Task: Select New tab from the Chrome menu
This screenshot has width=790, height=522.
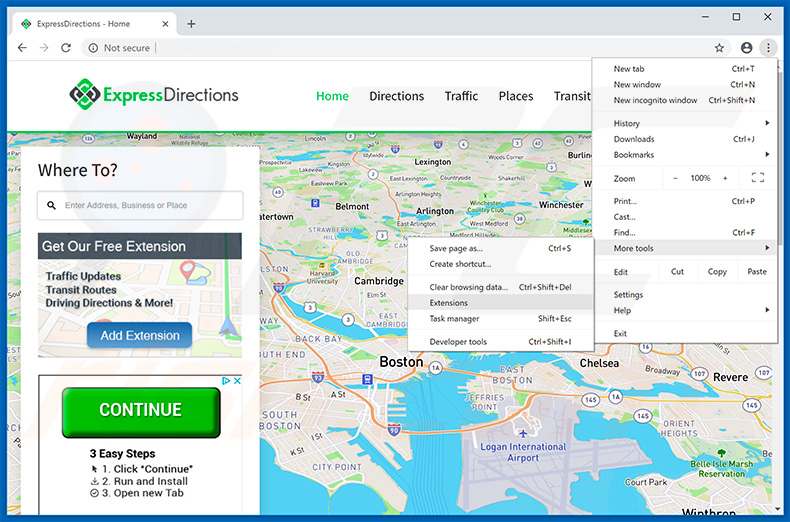Action: coord(685,69)
